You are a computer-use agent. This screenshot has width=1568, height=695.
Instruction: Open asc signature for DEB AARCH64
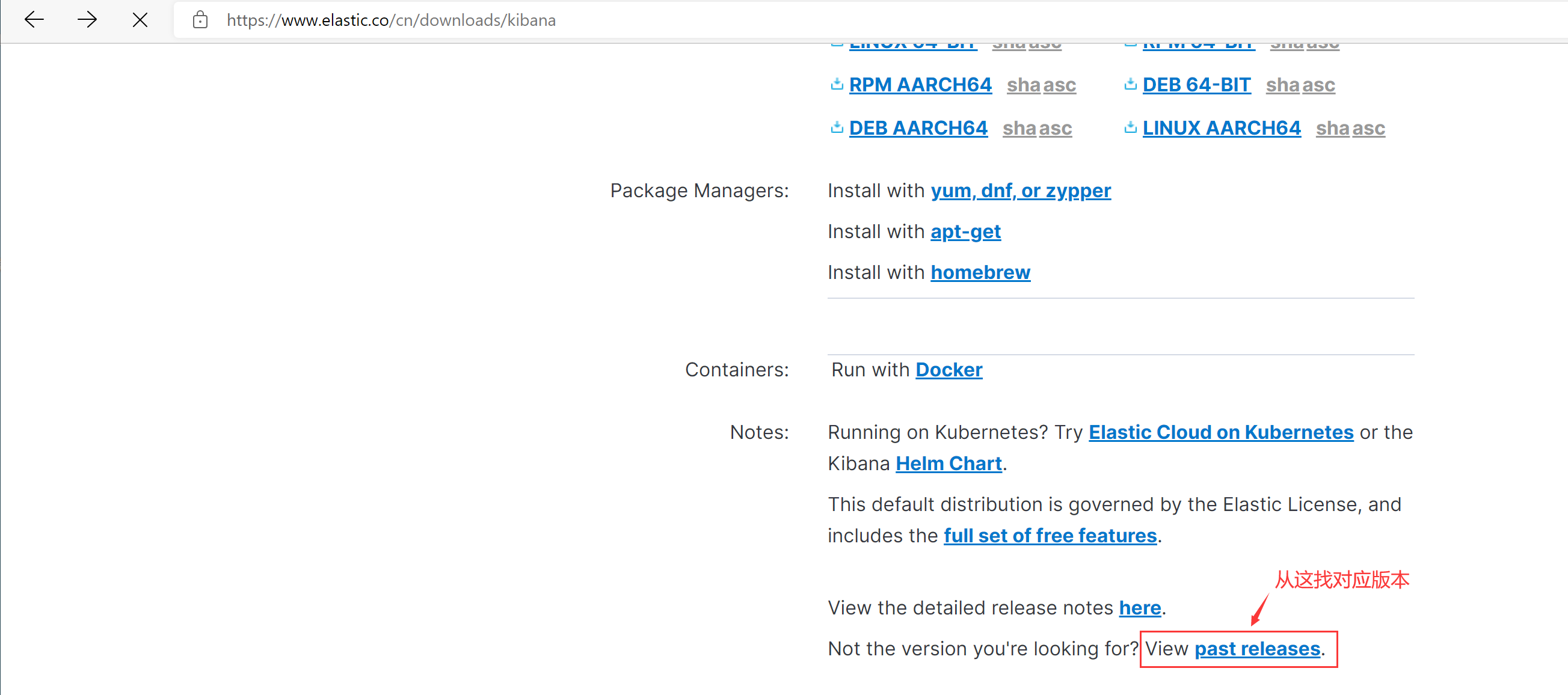coord(1056,129)
